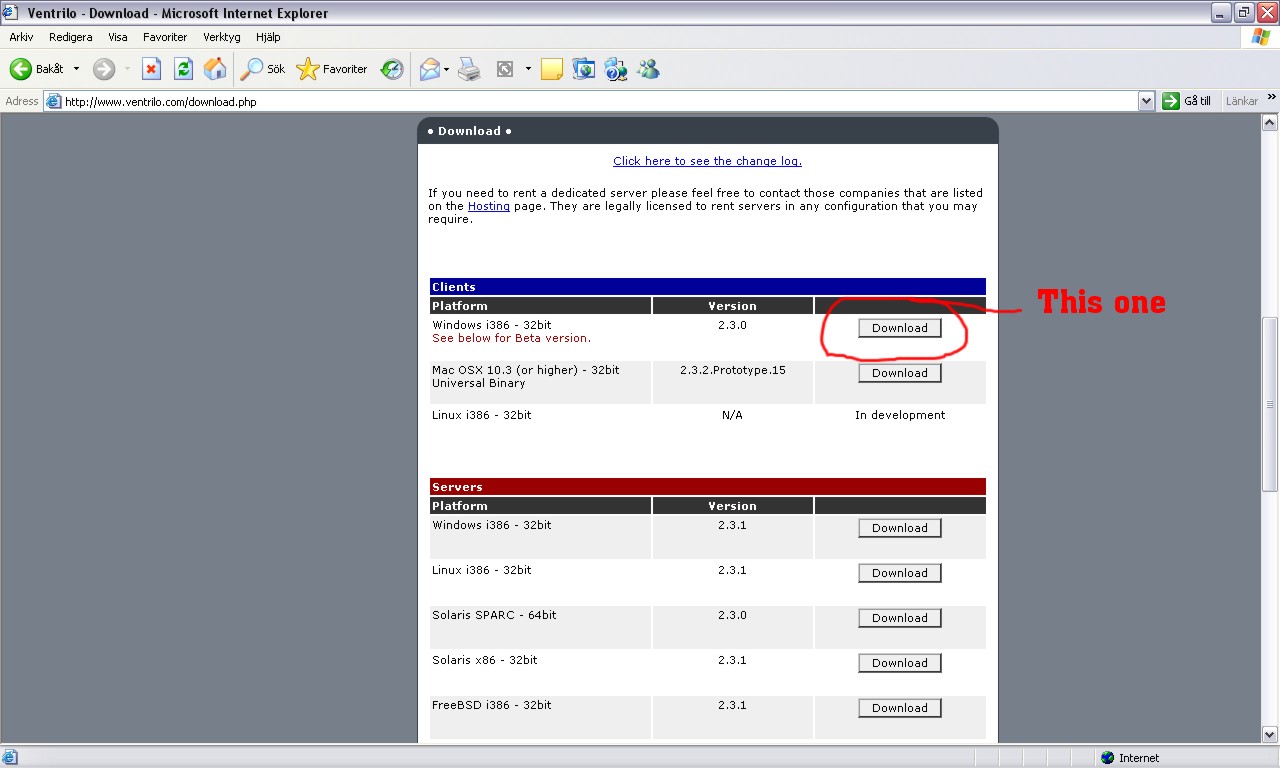Click the address bar URL field

pyautogui.click(x=600, y=101)
